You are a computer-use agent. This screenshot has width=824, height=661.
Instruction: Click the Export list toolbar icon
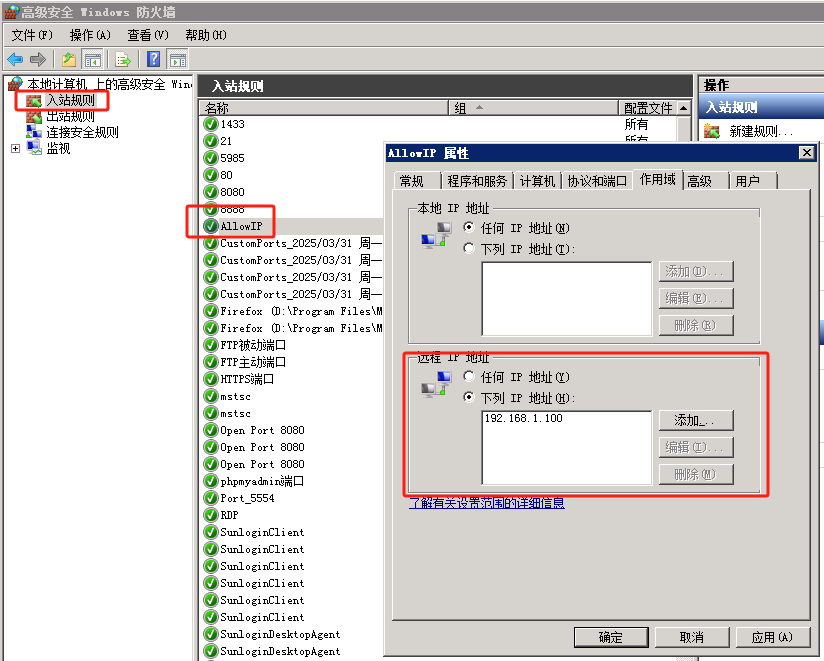tap(123, 59)
